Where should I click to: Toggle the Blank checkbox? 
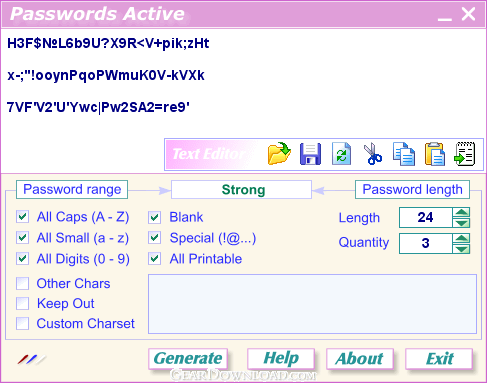point(154,217)
